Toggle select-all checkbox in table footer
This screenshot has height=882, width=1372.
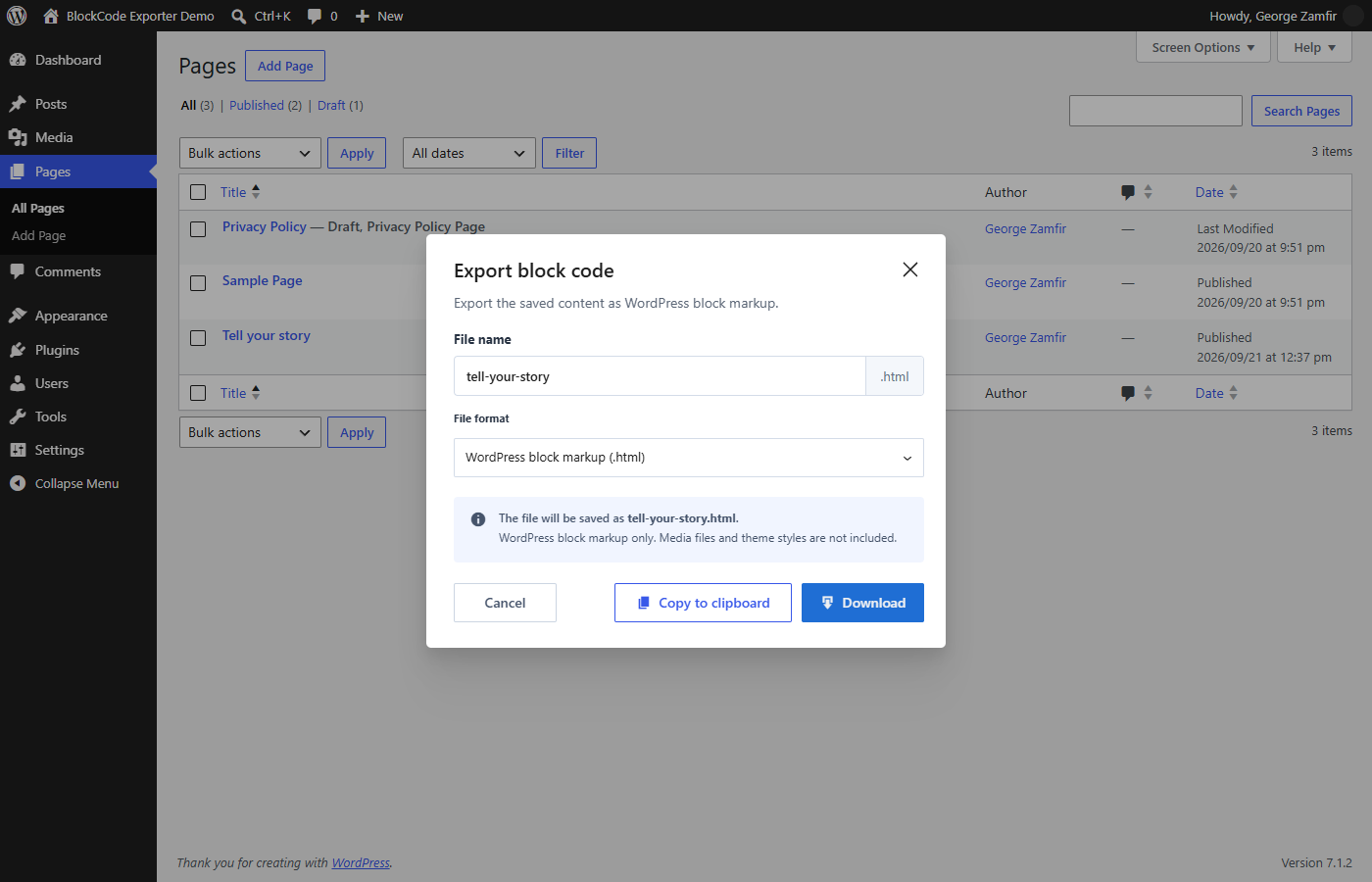198,393
